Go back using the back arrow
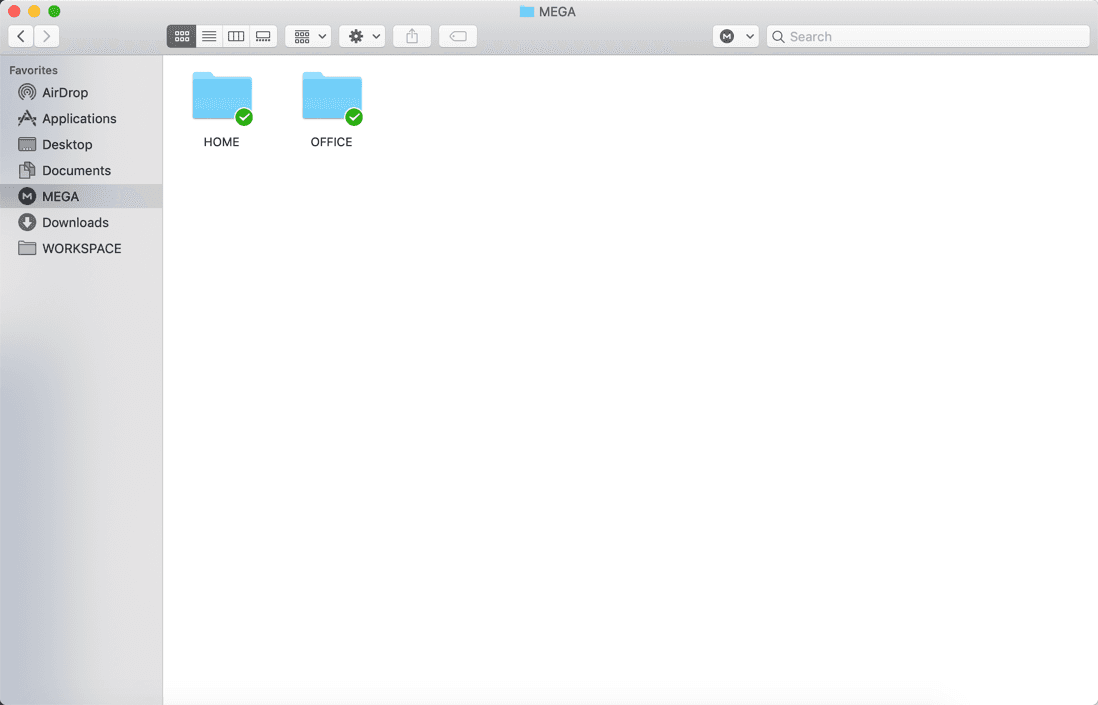The width and height of the screenshot is (1098, 705). (21, 36)
